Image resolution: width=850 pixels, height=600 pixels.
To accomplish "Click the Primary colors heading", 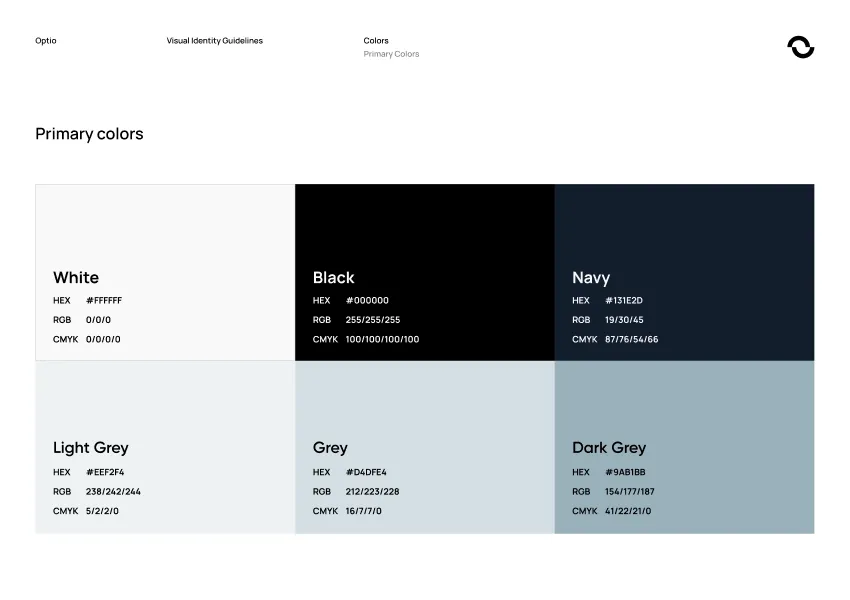I will click(x=89, y=134).
